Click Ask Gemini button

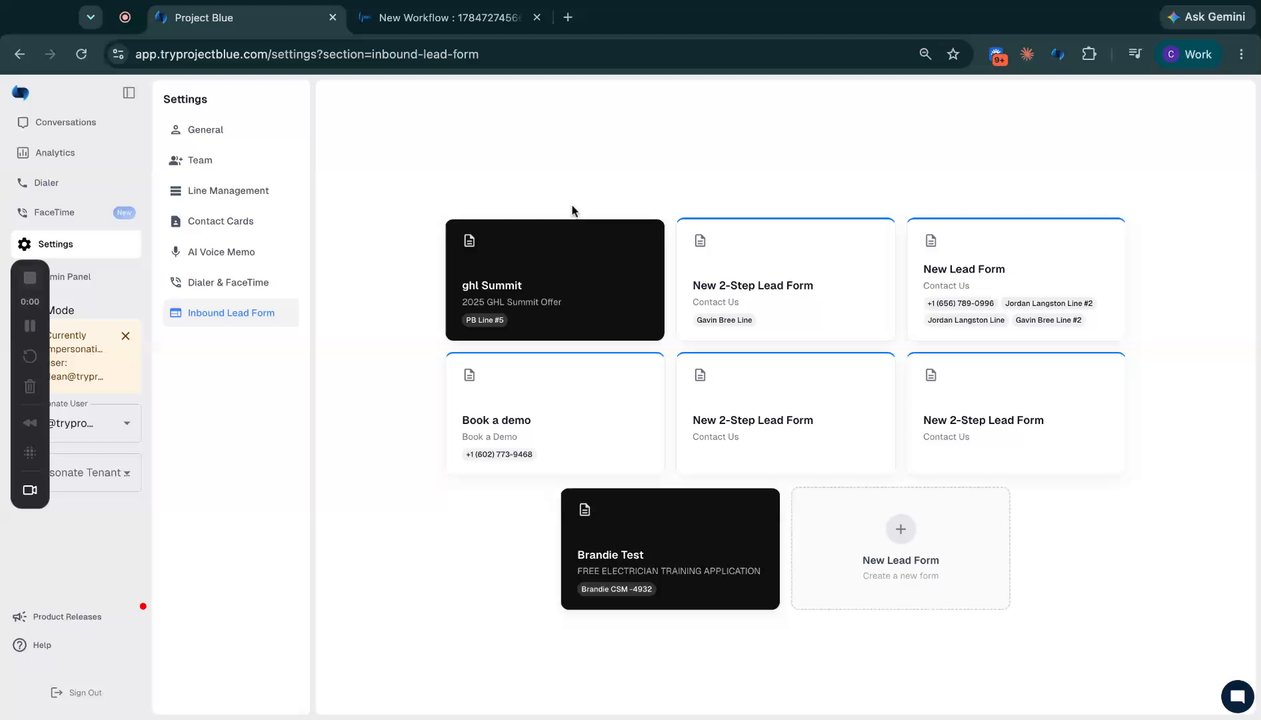point(1205,17)
